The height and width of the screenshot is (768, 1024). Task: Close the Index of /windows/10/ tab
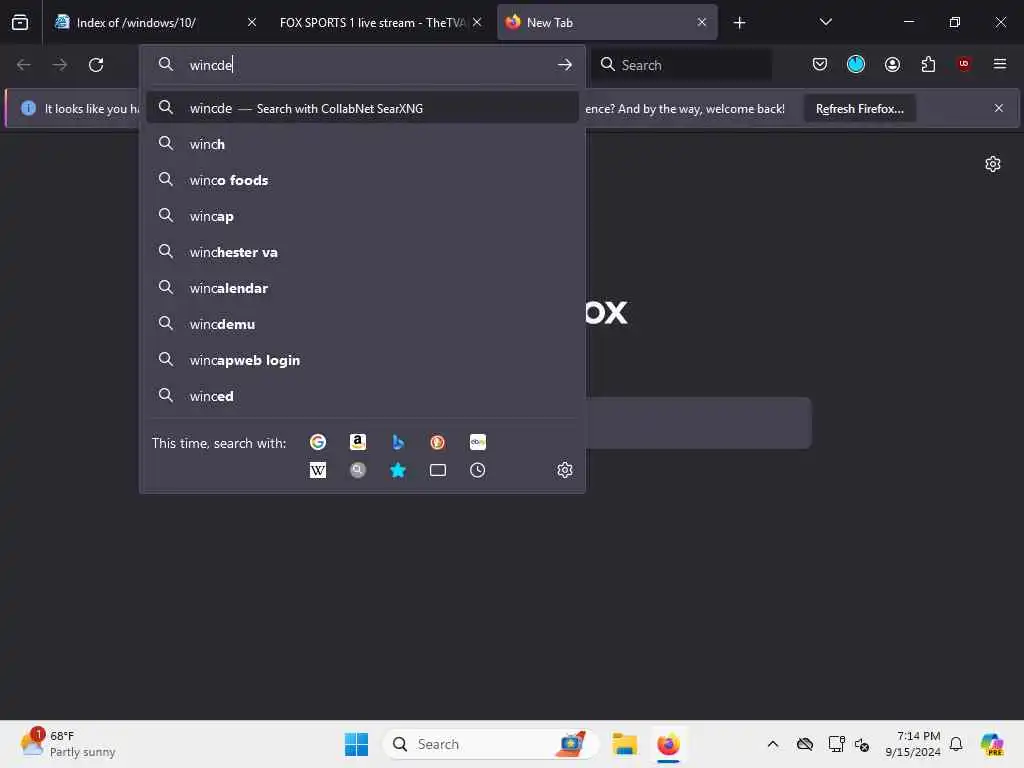pyautogui.click(x=251, y=22)
